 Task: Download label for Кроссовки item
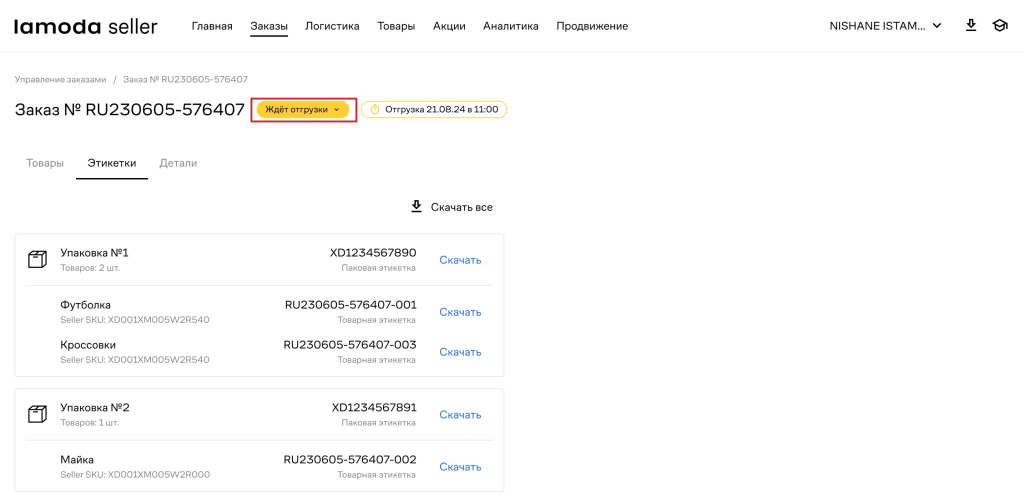pyautogui.click(x=460, y=352)
